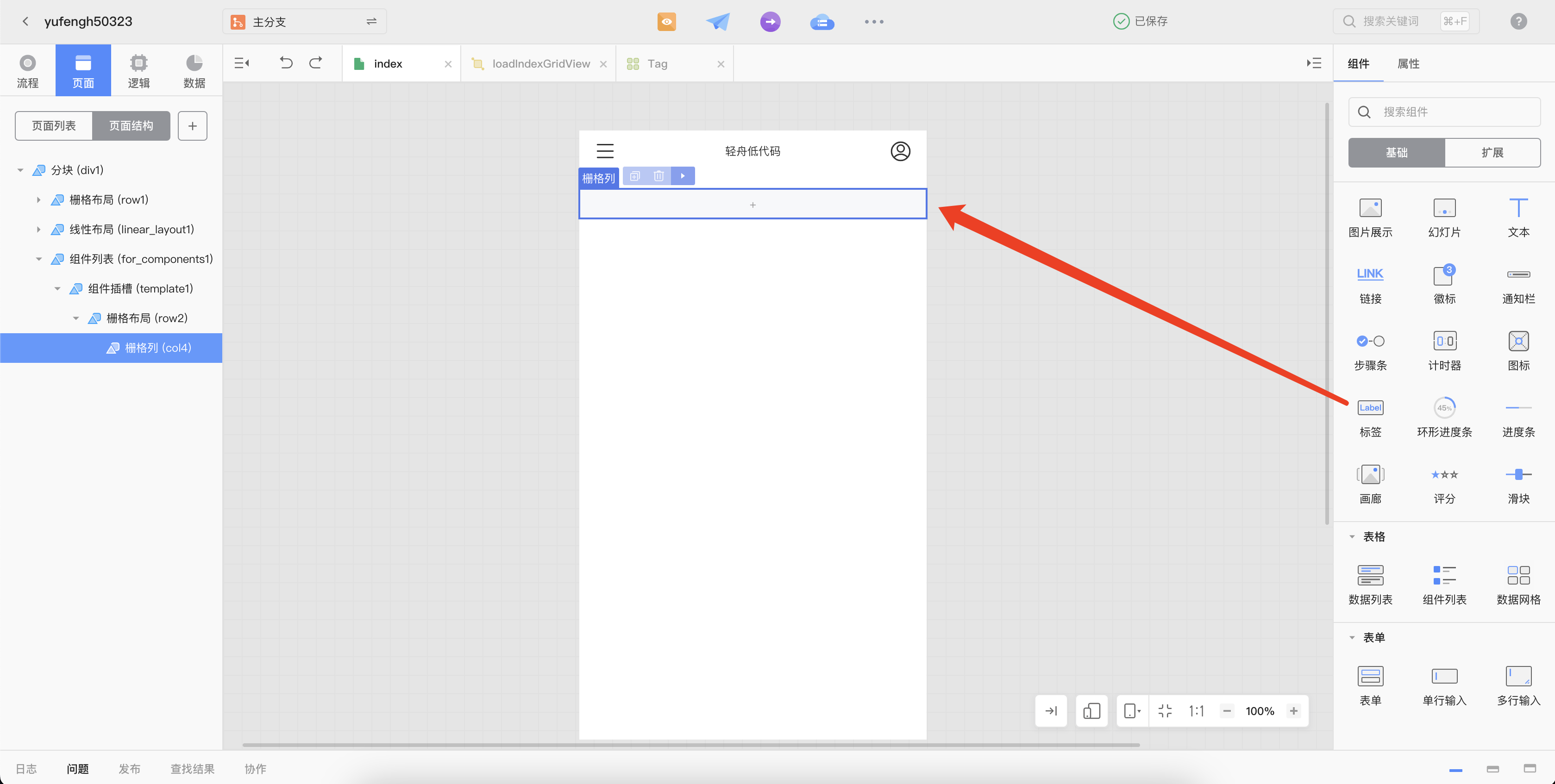Set the bottom panel to minimized layout
The image size is (1555, 784).
[1455, 770]
